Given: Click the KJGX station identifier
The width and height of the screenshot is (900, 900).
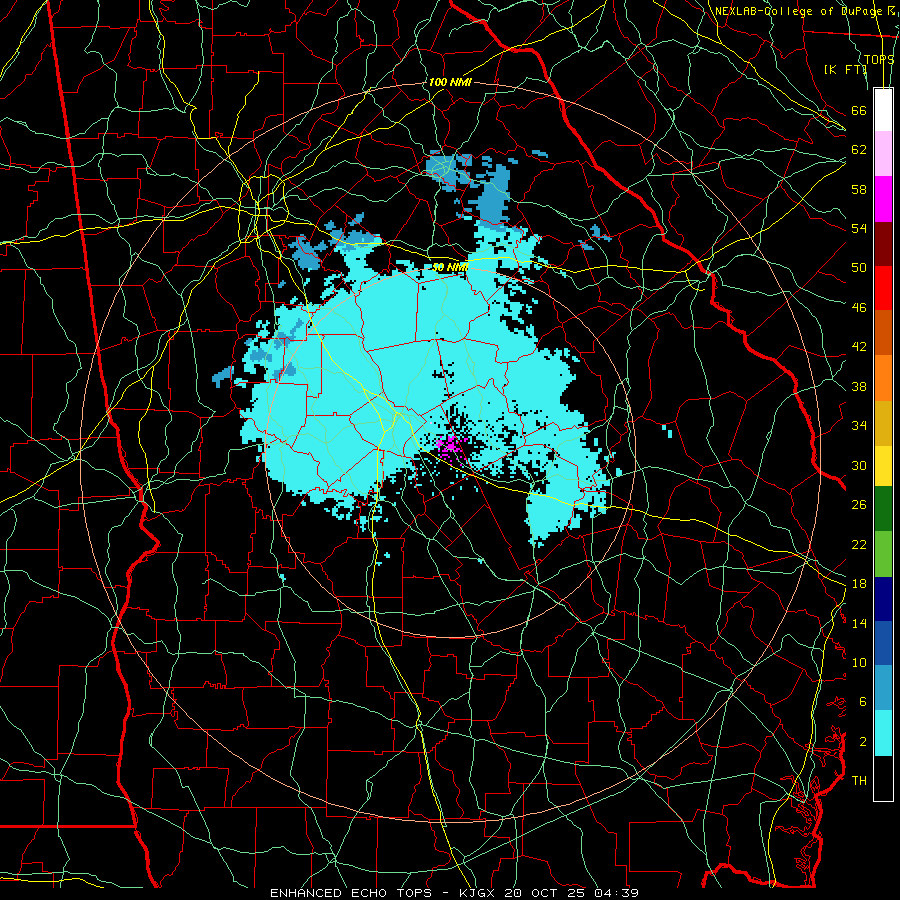Looking at the screenshot, I should pyautogui.click(x=479, y=893).
